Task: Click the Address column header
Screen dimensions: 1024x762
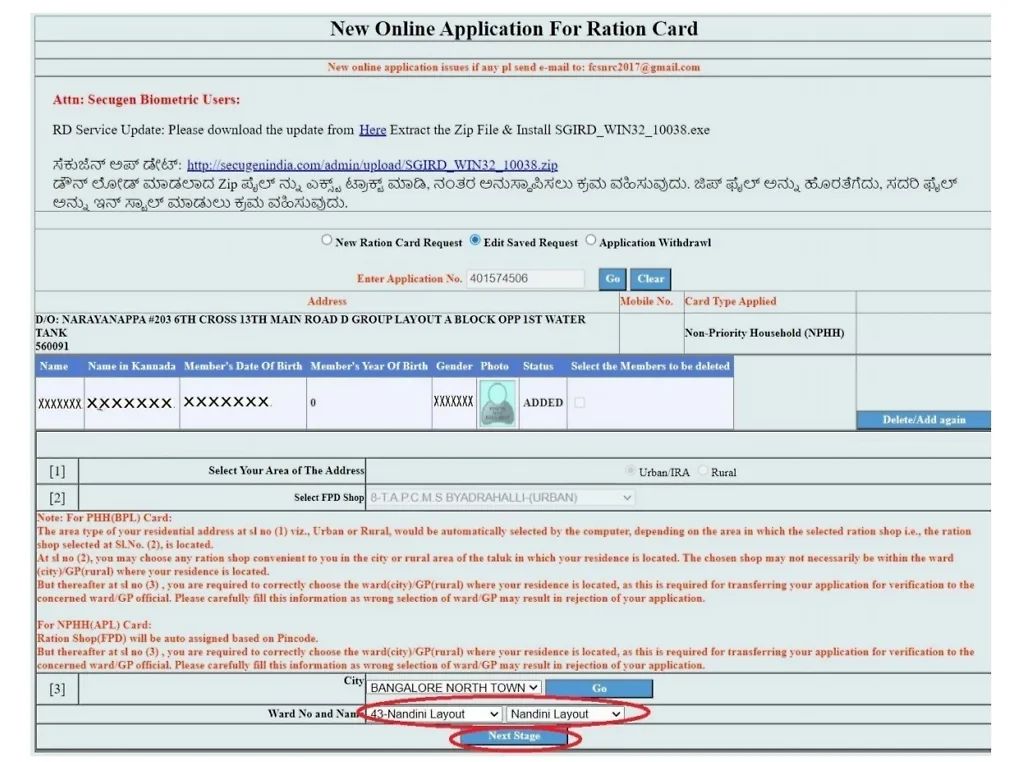Action: coord(327,302)
